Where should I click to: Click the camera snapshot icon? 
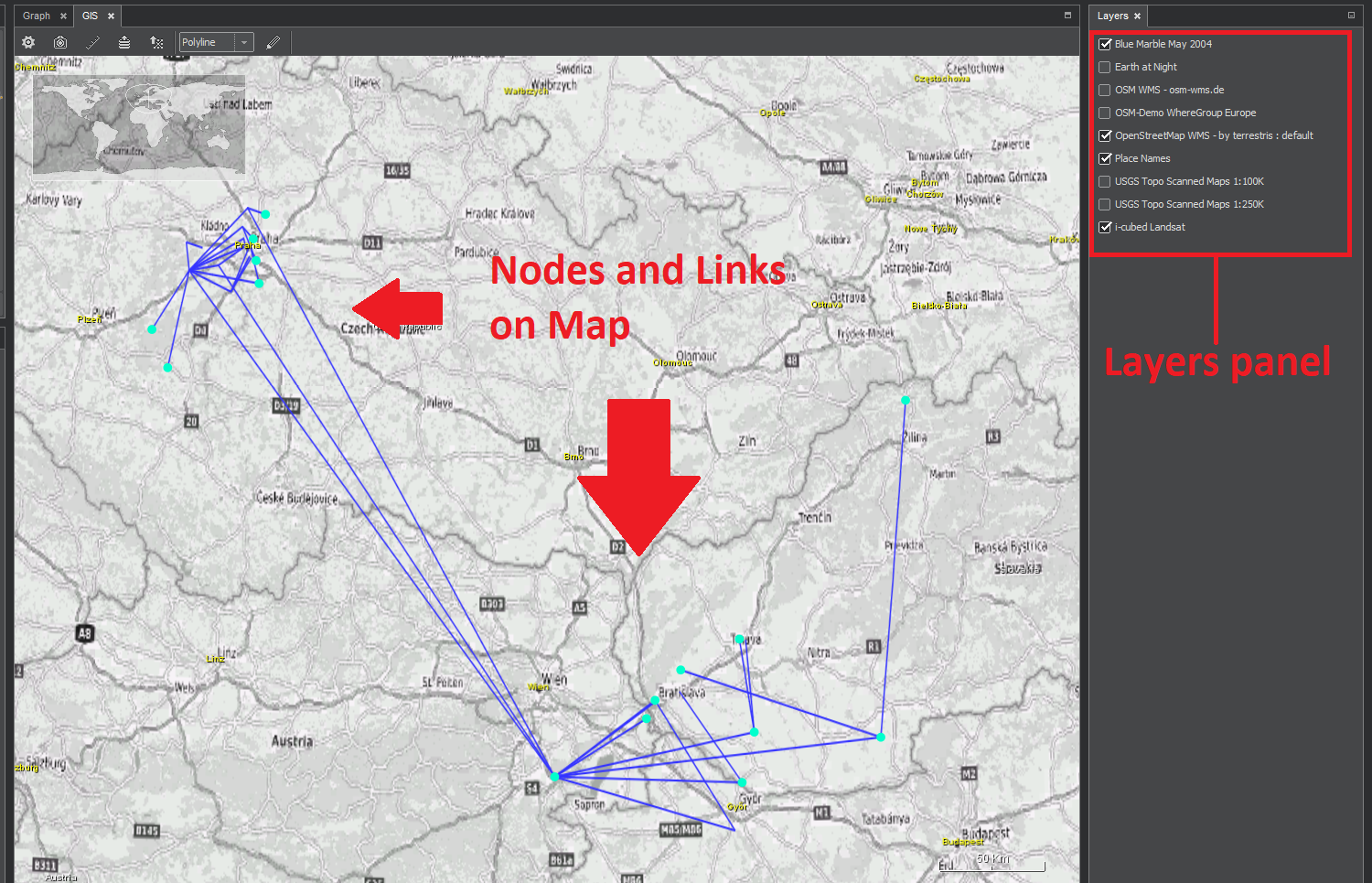[59, 42]
